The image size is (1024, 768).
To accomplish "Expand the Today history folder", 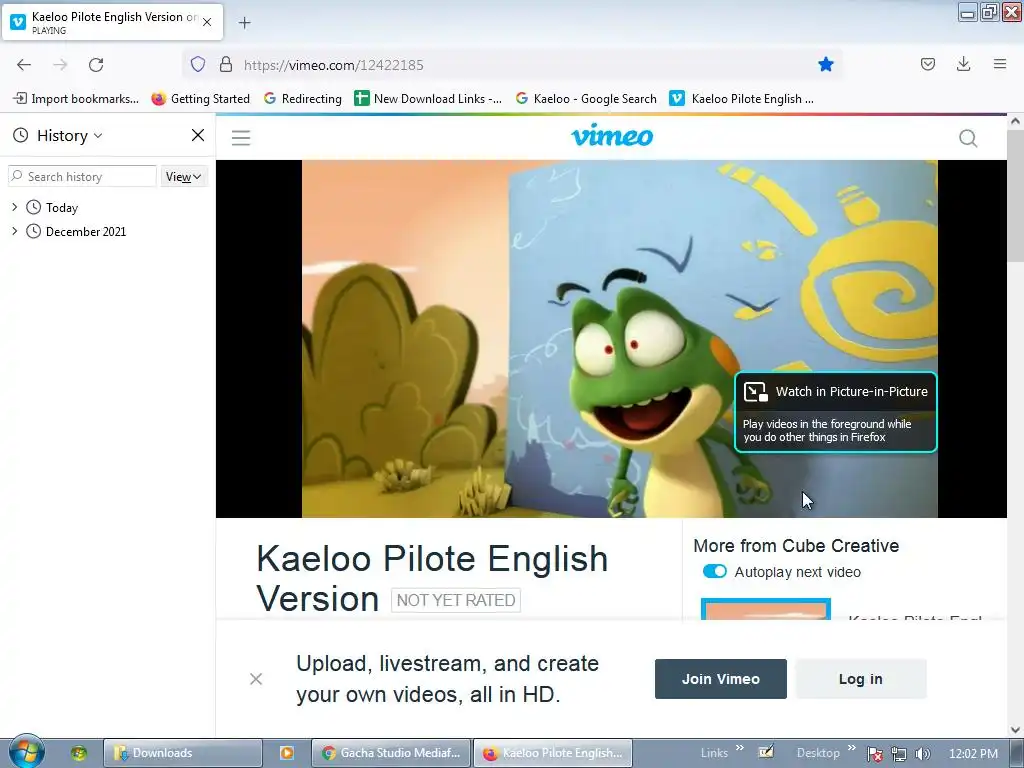I will 14,207.
